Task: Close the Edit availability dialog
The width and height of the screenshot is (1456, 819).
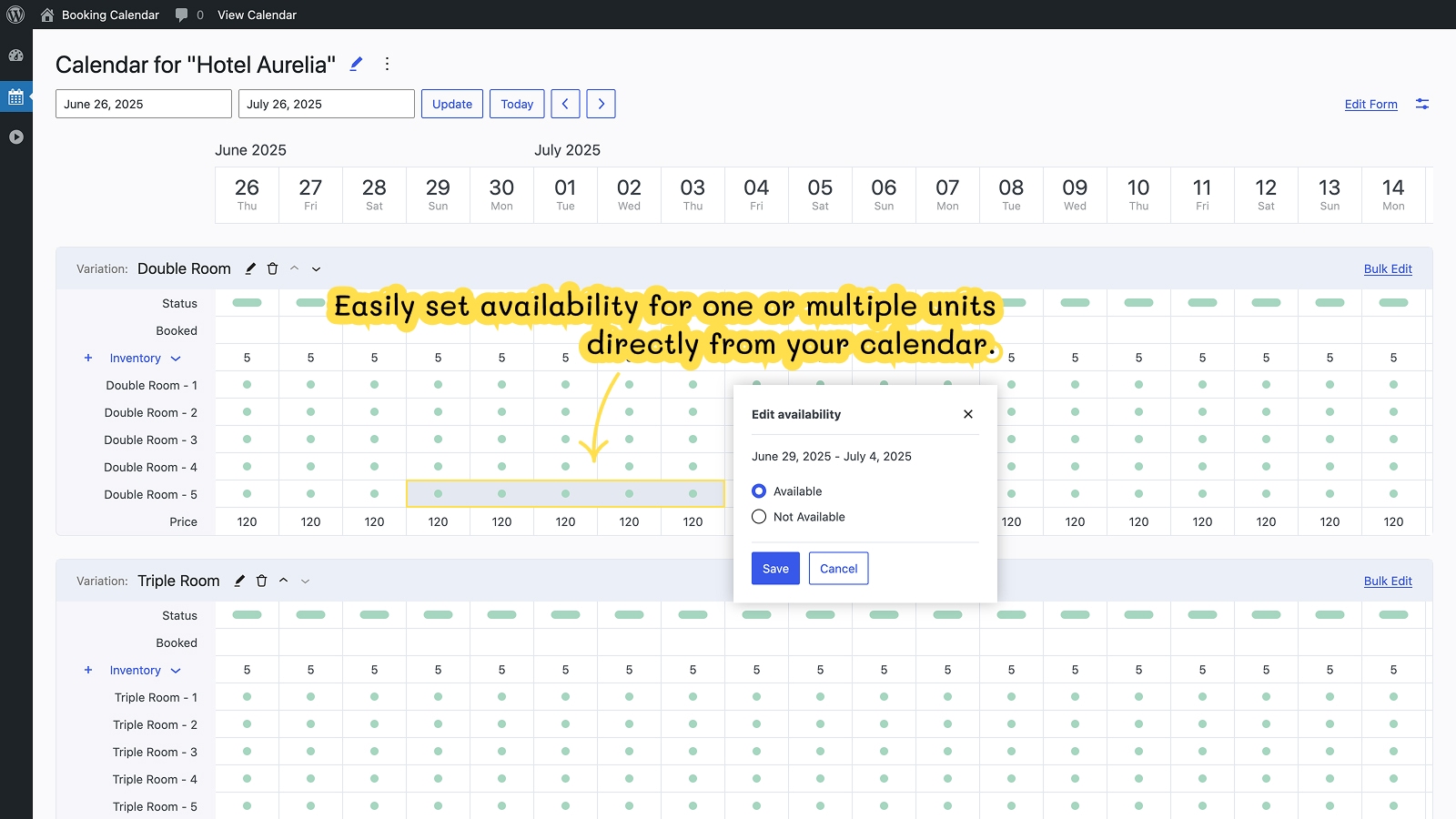Action: [968, 414]
